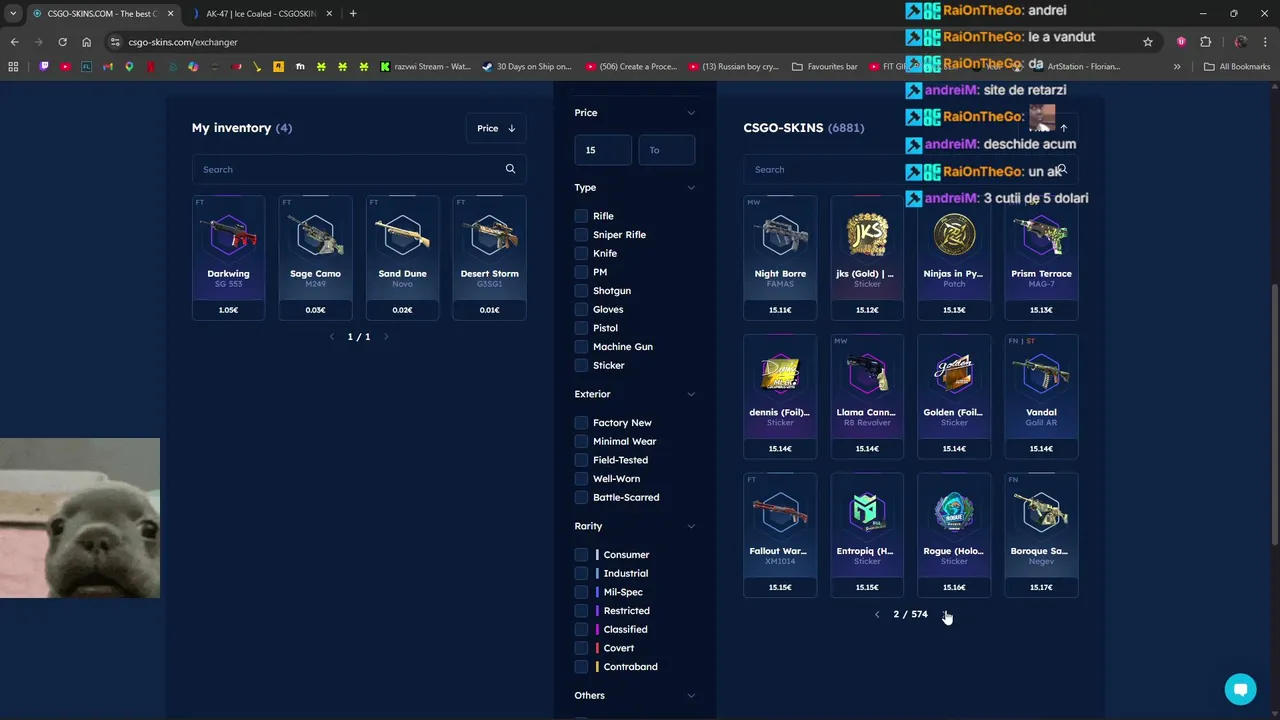Image resolution: width=1280 pixels, height=720 pixels.
Task: Click the minimum price field showing 15
Action: point(603,150)
